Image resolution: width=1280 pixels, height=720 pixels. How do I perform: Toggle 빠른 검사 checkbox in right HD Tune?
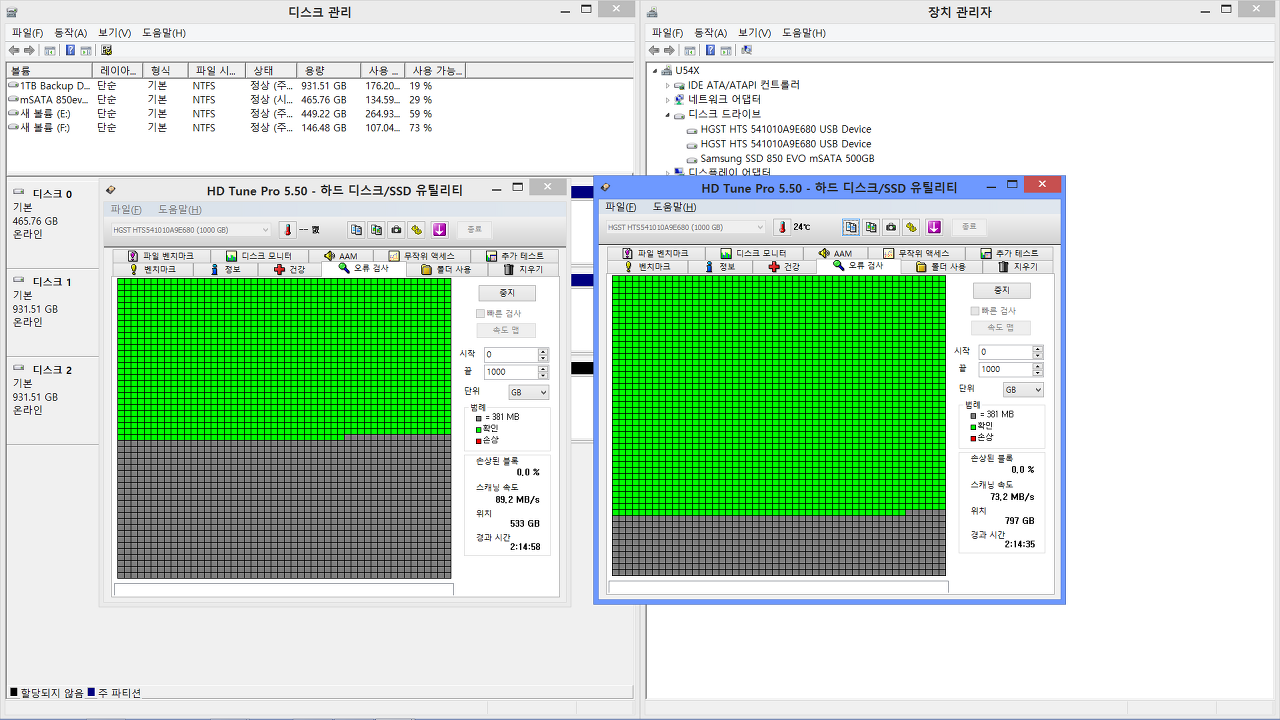tap(975, 311)
